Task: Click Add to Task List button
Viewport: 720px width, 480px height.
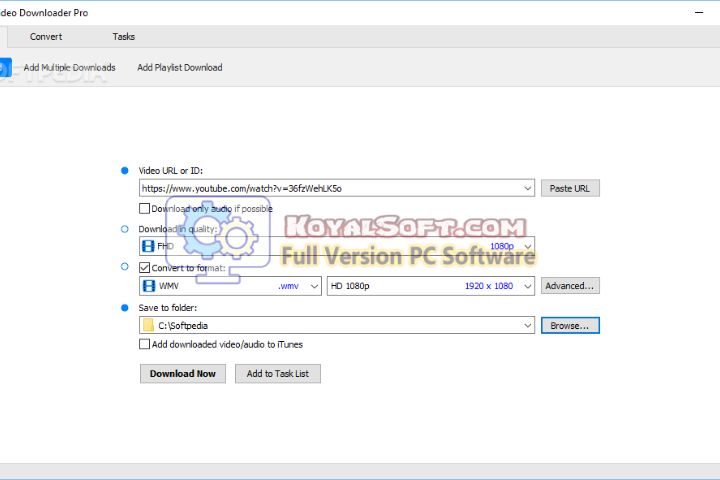Action: point(278,374)
